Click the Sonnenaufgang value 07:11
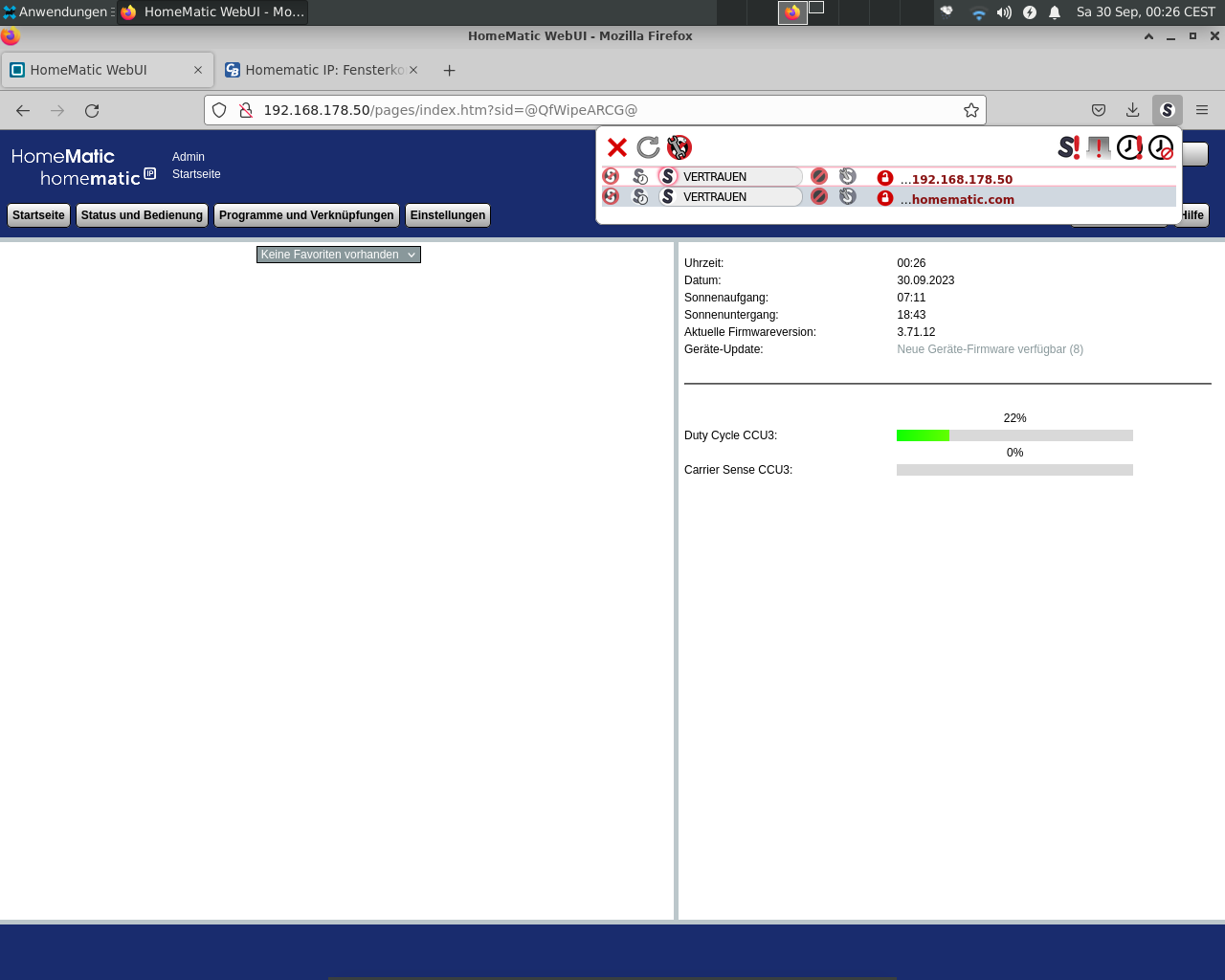 (911, 298)
